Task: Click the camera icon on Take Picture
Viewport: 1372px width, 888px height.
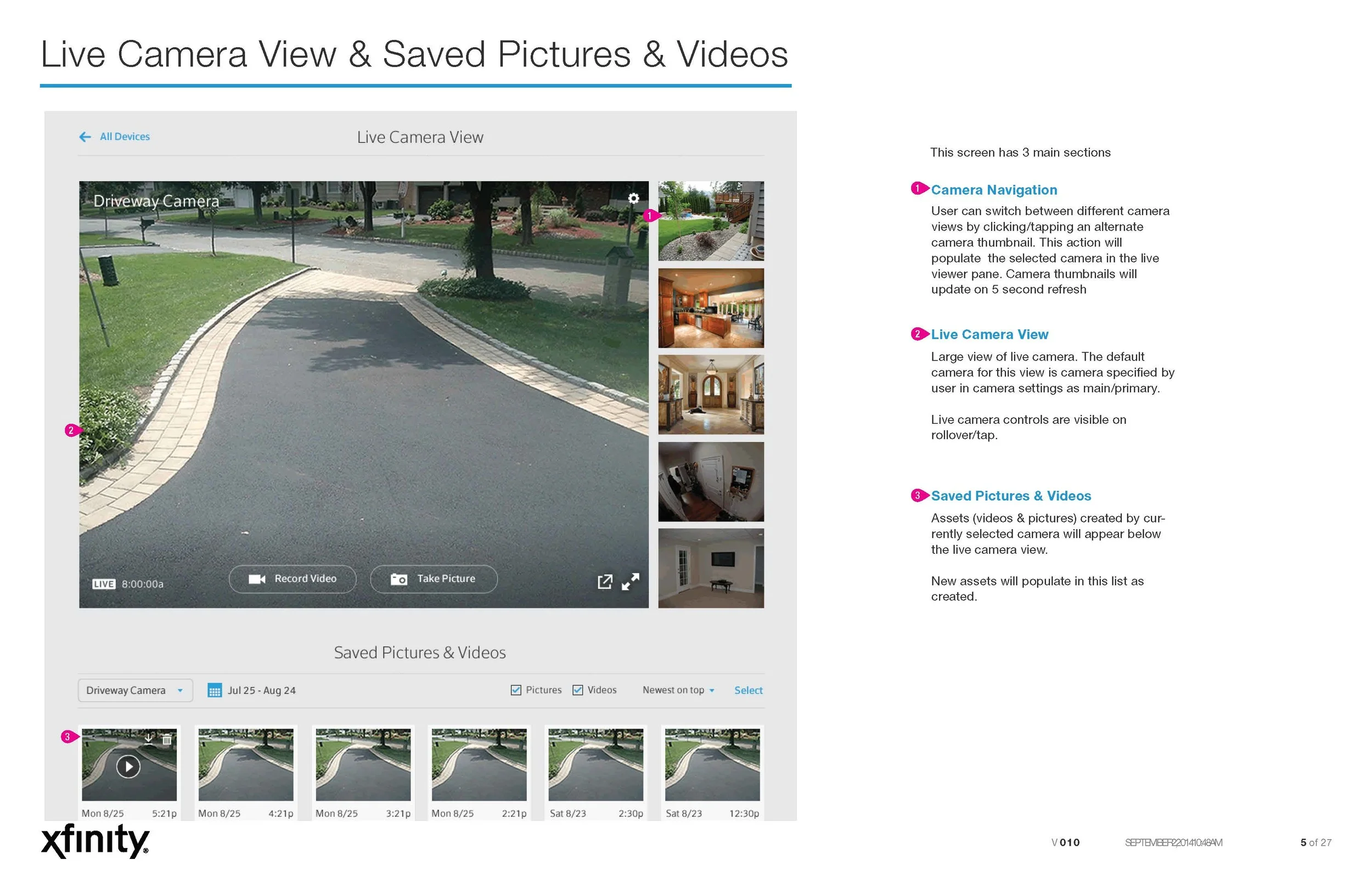Action: pos(400,578)
